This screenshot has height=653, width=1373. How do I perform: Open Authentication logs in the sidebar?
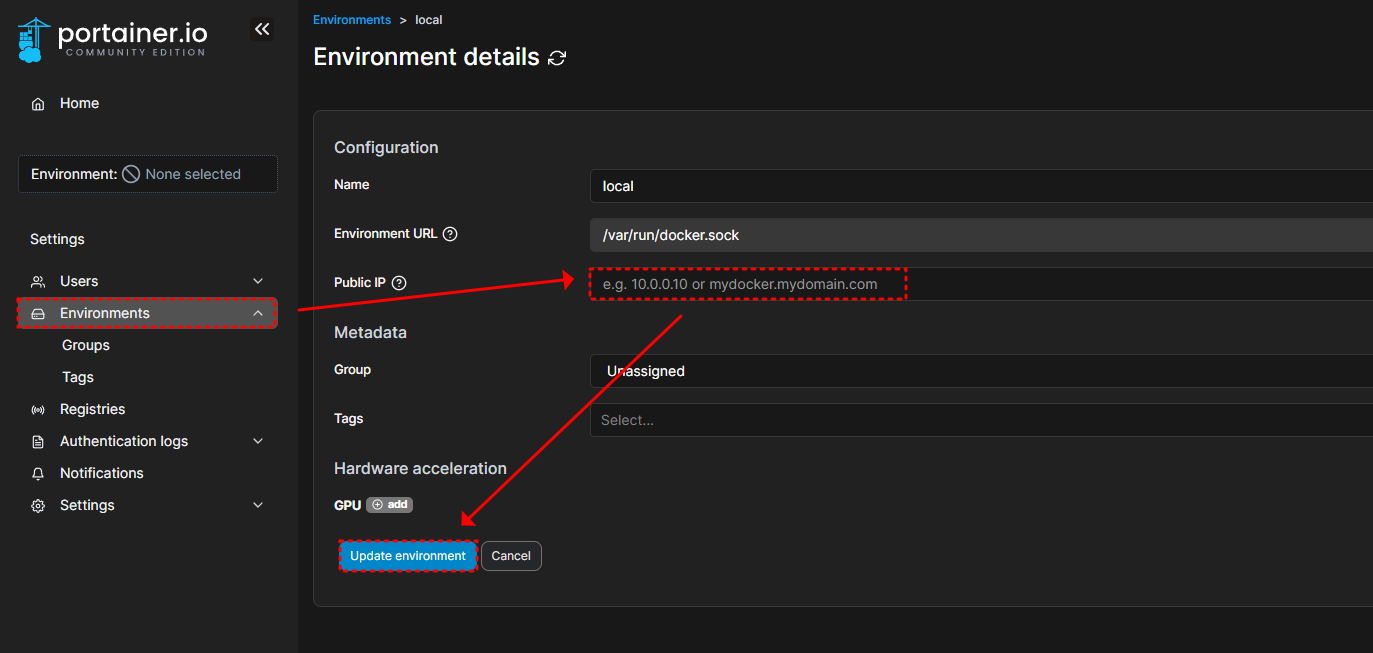[148, 442]
